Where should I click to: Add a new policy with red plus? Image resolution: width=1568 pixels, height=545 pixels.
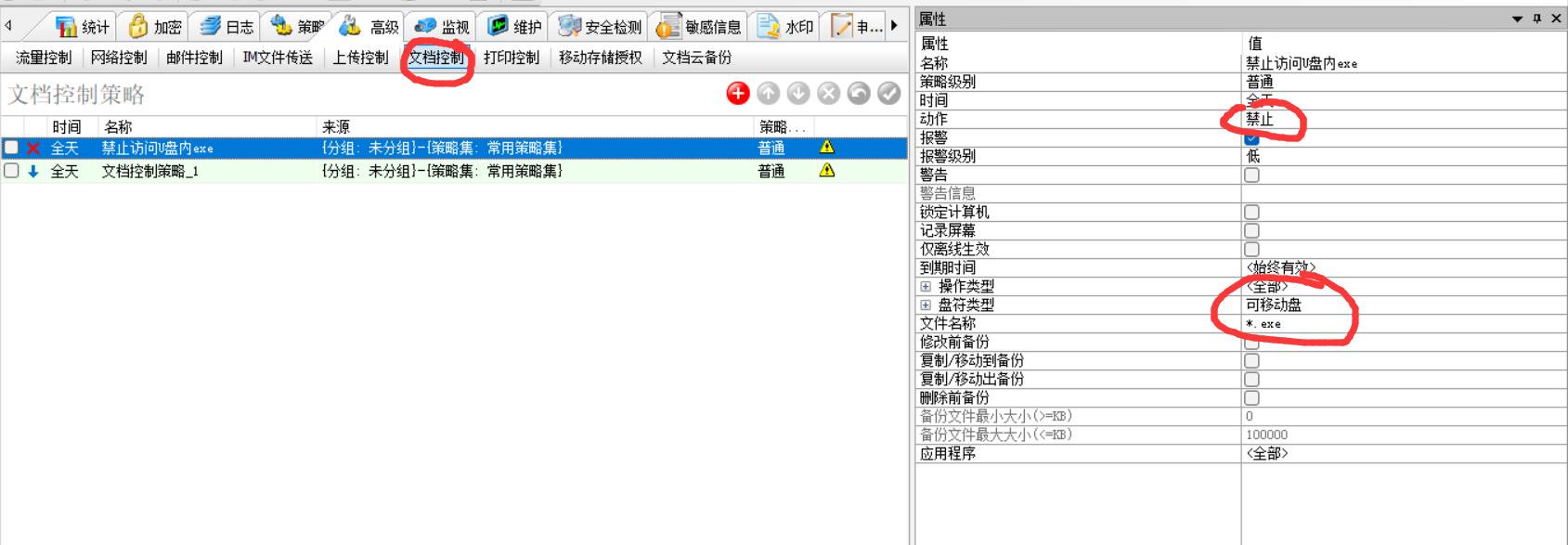pyautogui.click(x=738, y=93)
